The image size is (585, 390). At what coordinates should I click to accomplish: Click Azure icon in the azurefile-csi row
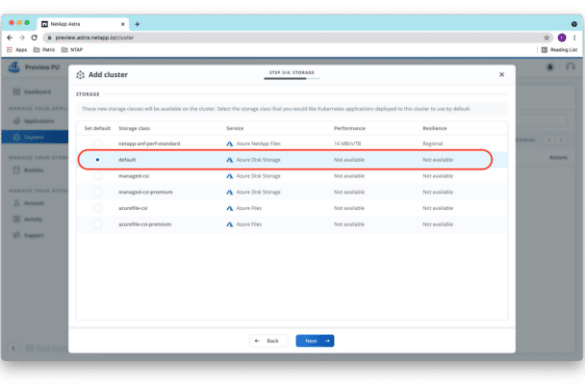[x=229, y=208]
